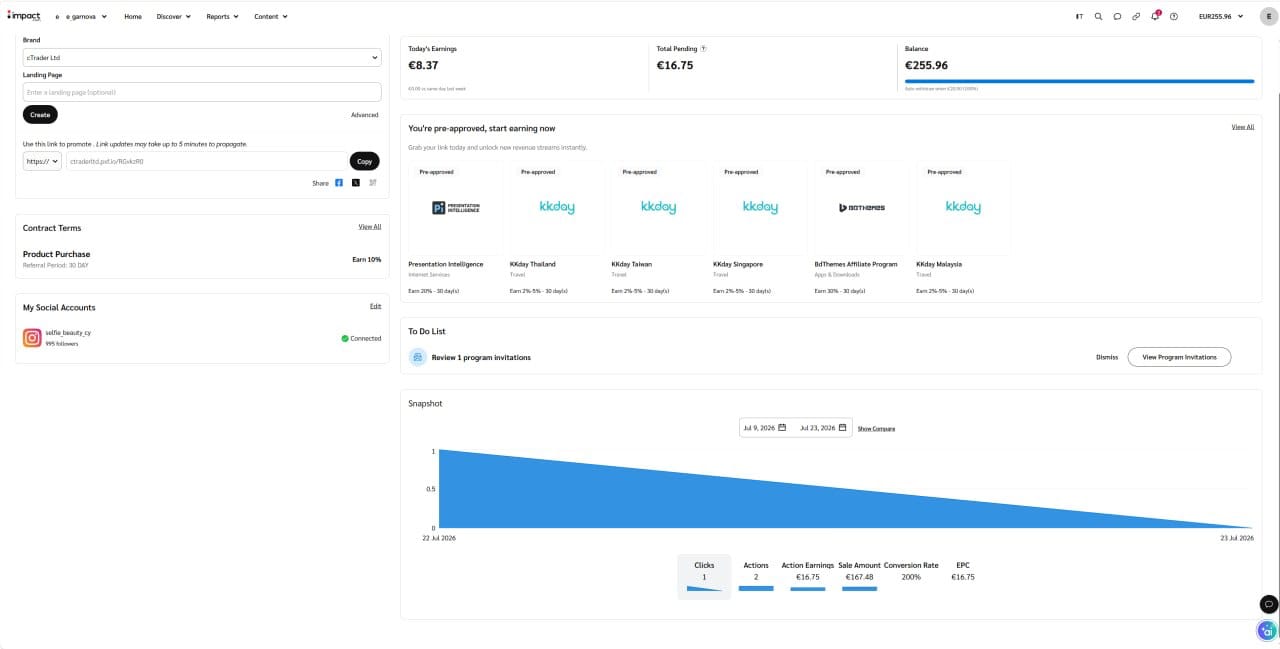1280x649 pixels.
Task: Open the Presentation Intelligence program card
Action: 456,230
